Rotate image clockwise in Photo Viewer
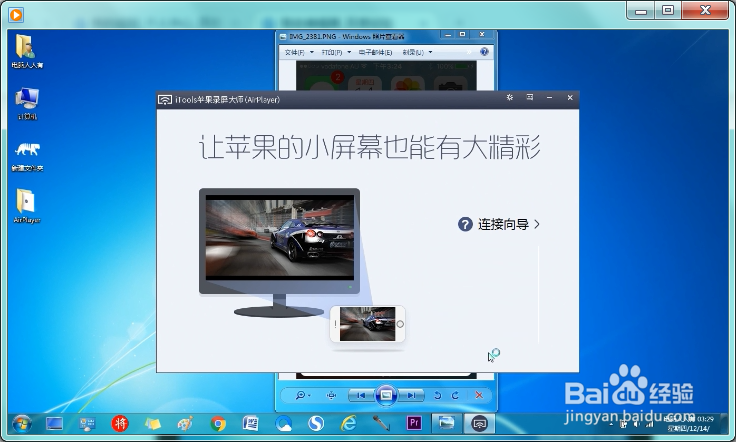 [455, 395]
